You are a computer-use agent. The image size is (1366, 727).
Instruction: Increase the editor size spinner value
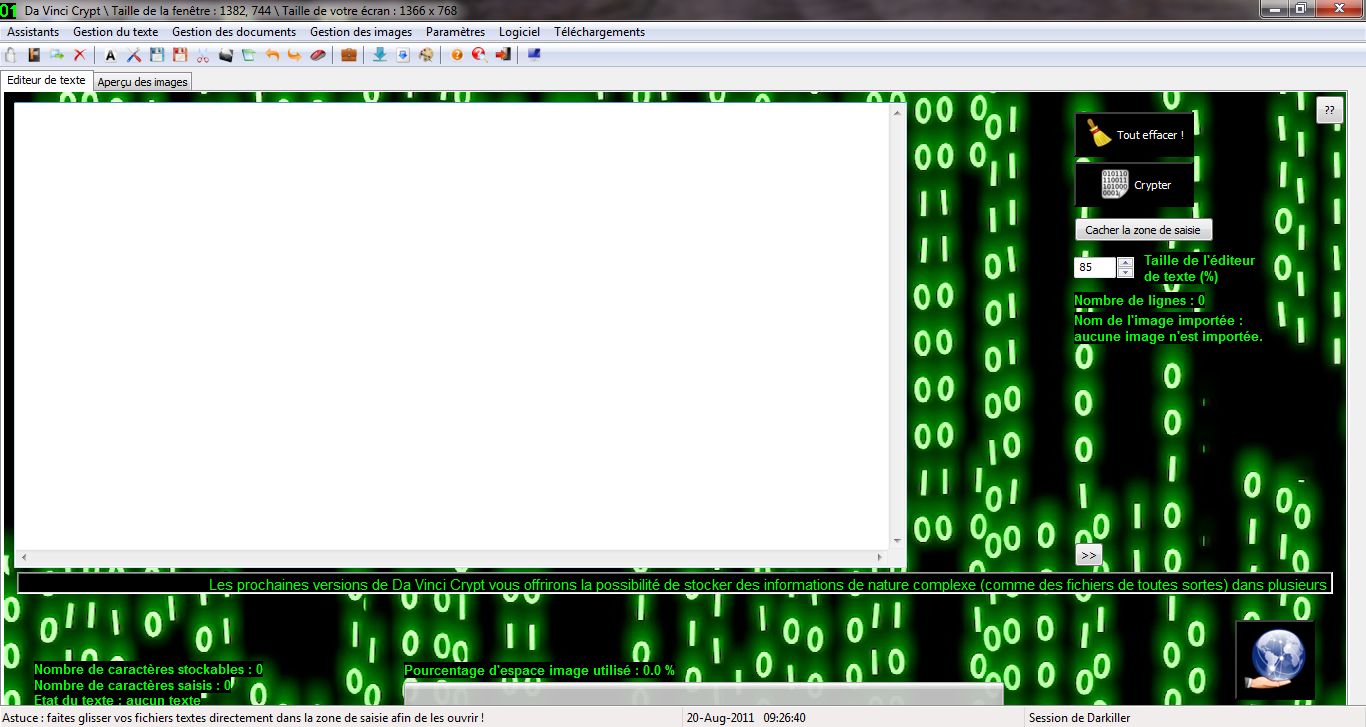click(1126, 262)
